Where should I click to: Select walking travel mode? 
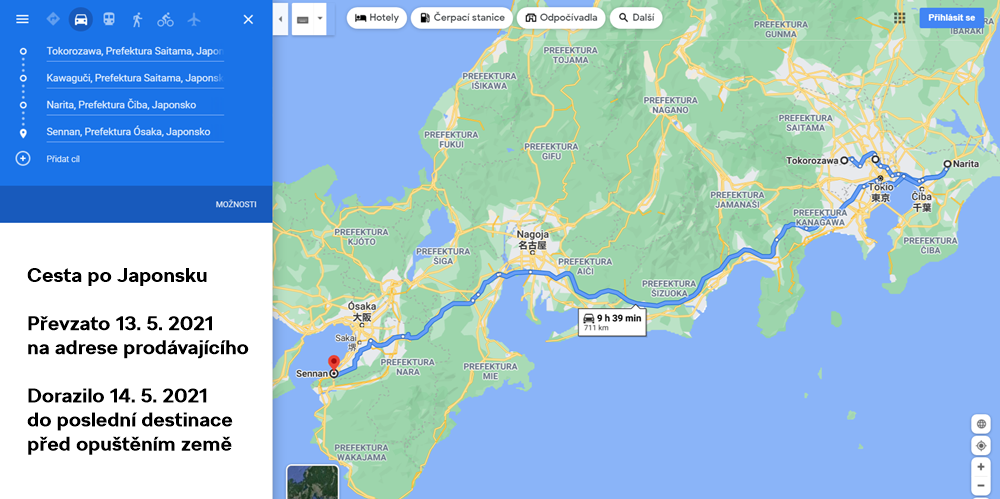pos(137,19)
